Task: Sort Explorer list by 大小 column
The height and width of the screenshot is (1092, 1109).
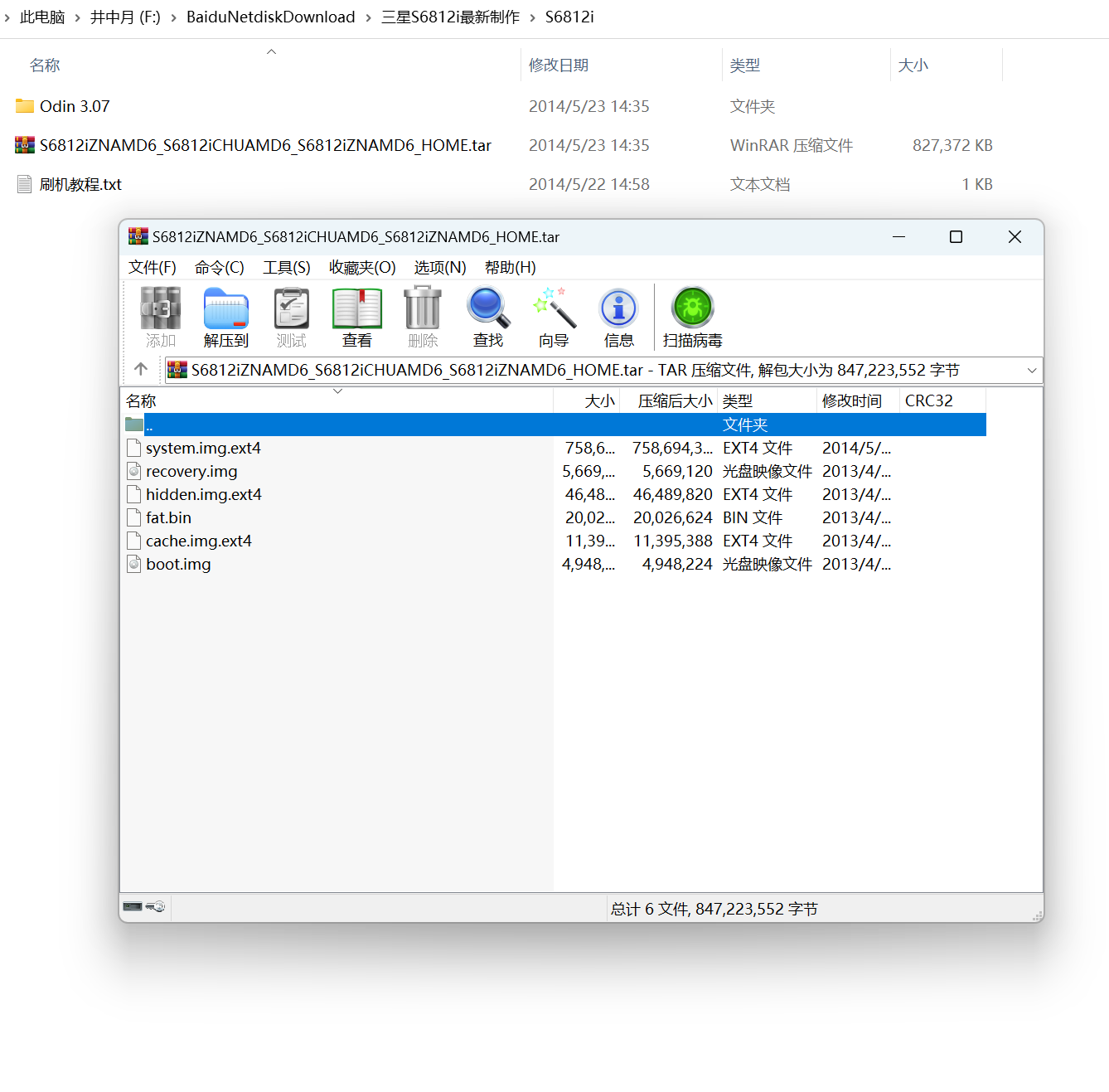Action: (947, 65)
